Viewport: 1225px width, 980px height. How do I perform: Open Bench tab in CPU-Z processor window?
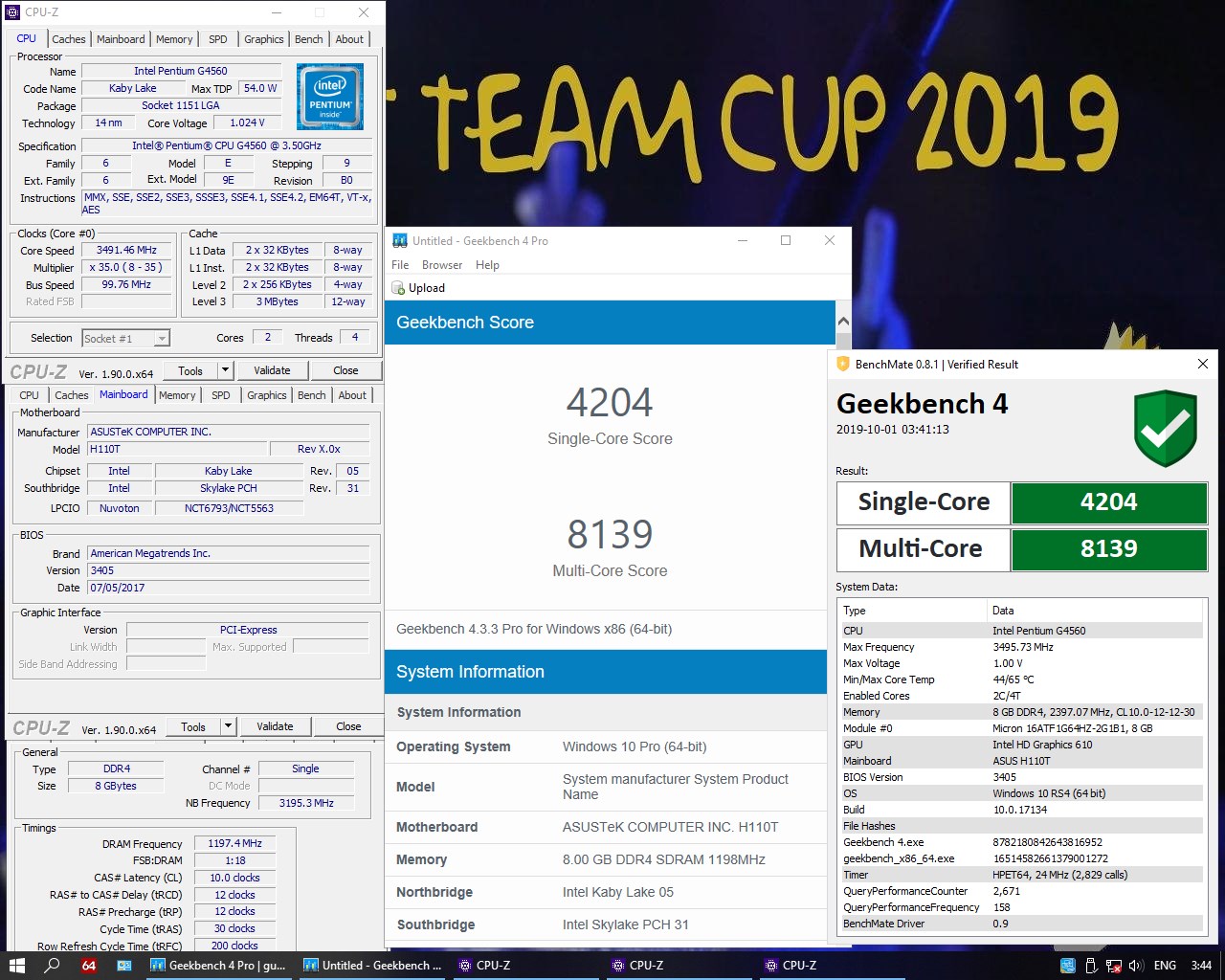308,39
